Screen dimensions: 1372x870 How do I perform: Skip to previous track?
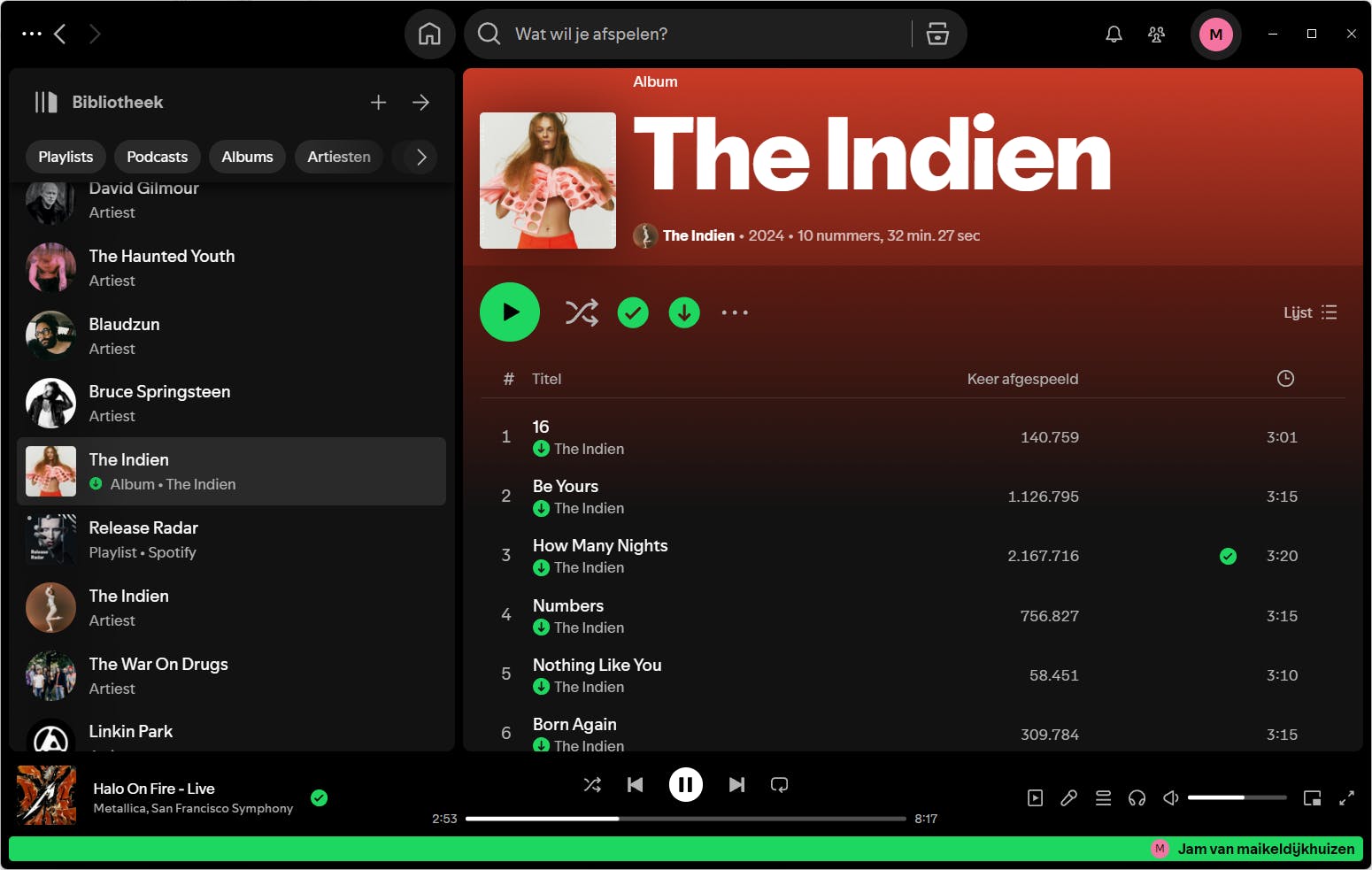(635, 784)
